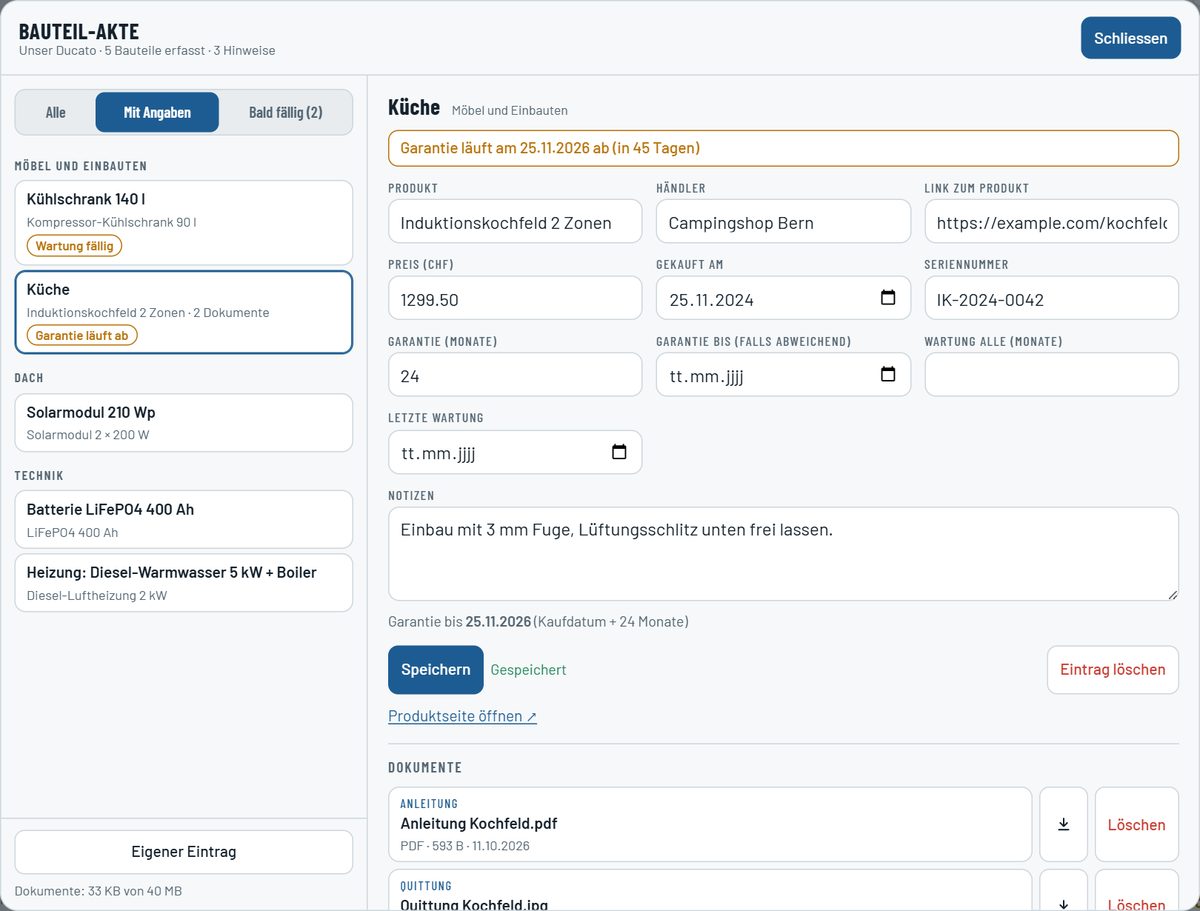Click the Garantie bis 25.11.2026 summary text
The image size is (1200, 911).
538,622
